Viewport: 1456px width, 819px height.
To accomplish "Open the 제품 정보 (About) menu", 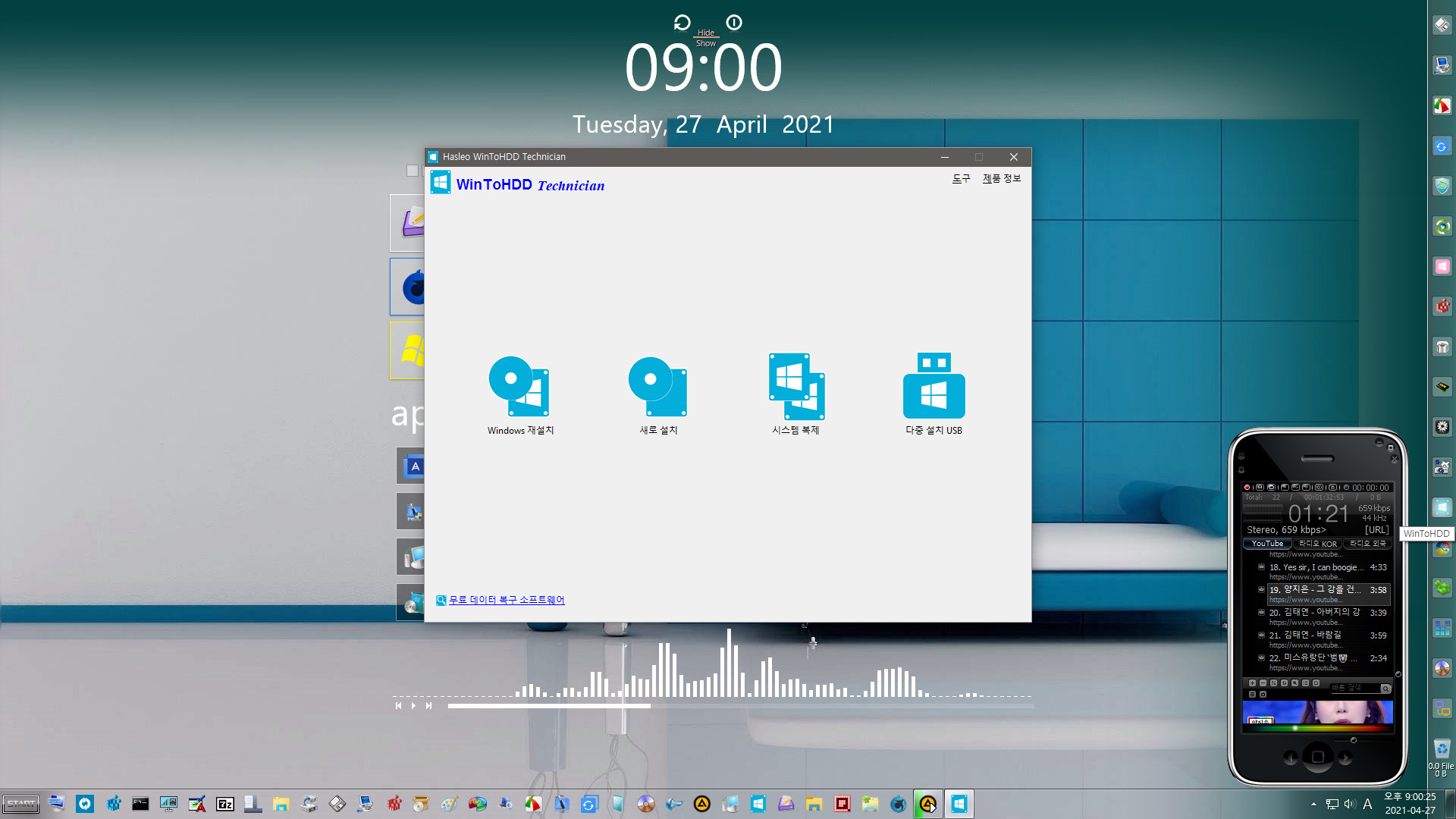I will pos(1002,178).
